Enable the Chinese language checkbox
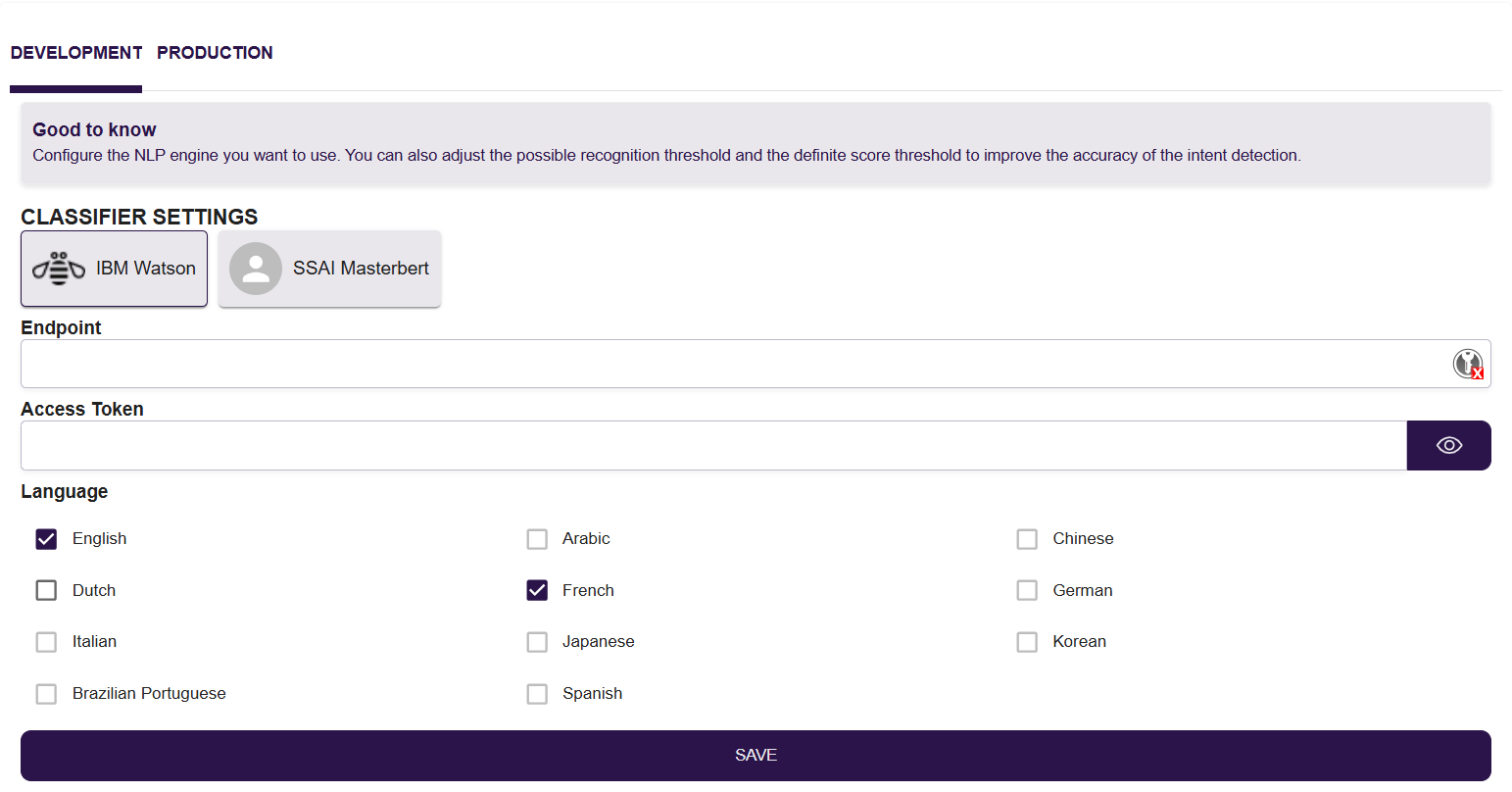This screenshot has height=792, width=1512. pos(1027,539)
